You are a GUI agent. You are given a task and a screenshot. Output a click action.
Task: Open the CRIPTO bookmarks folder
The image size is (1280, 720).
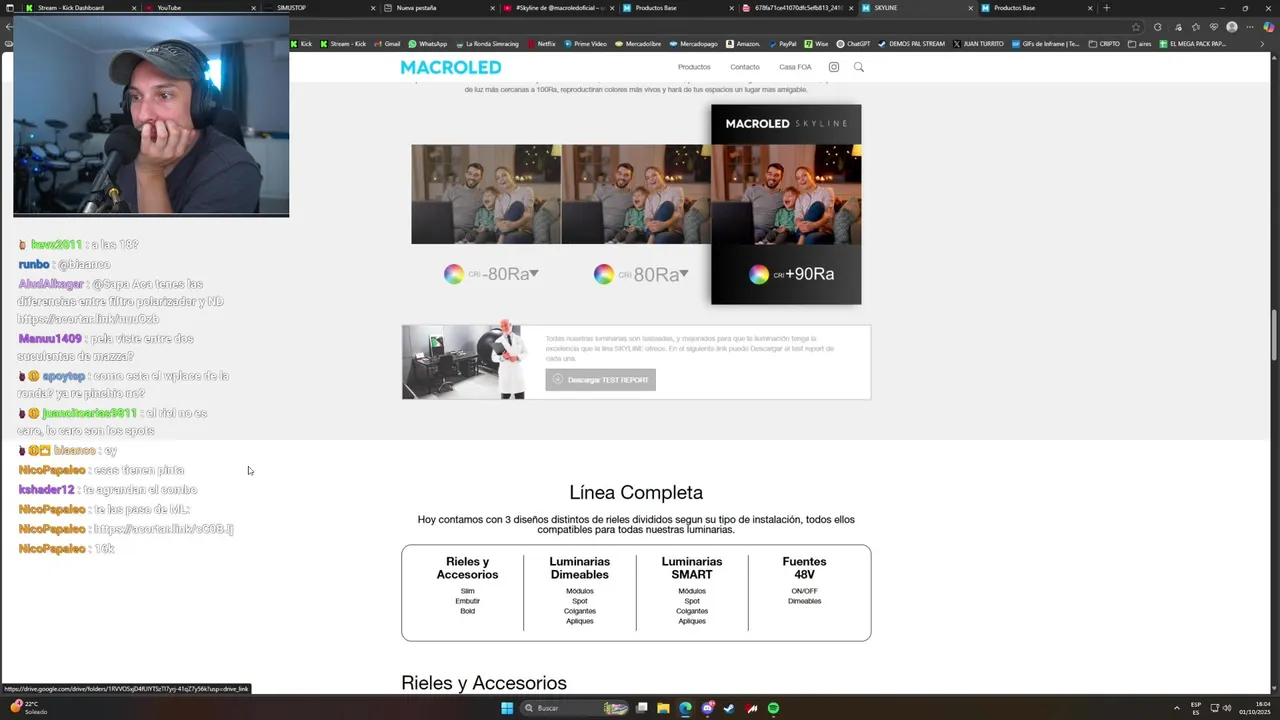coord(1105,44)
